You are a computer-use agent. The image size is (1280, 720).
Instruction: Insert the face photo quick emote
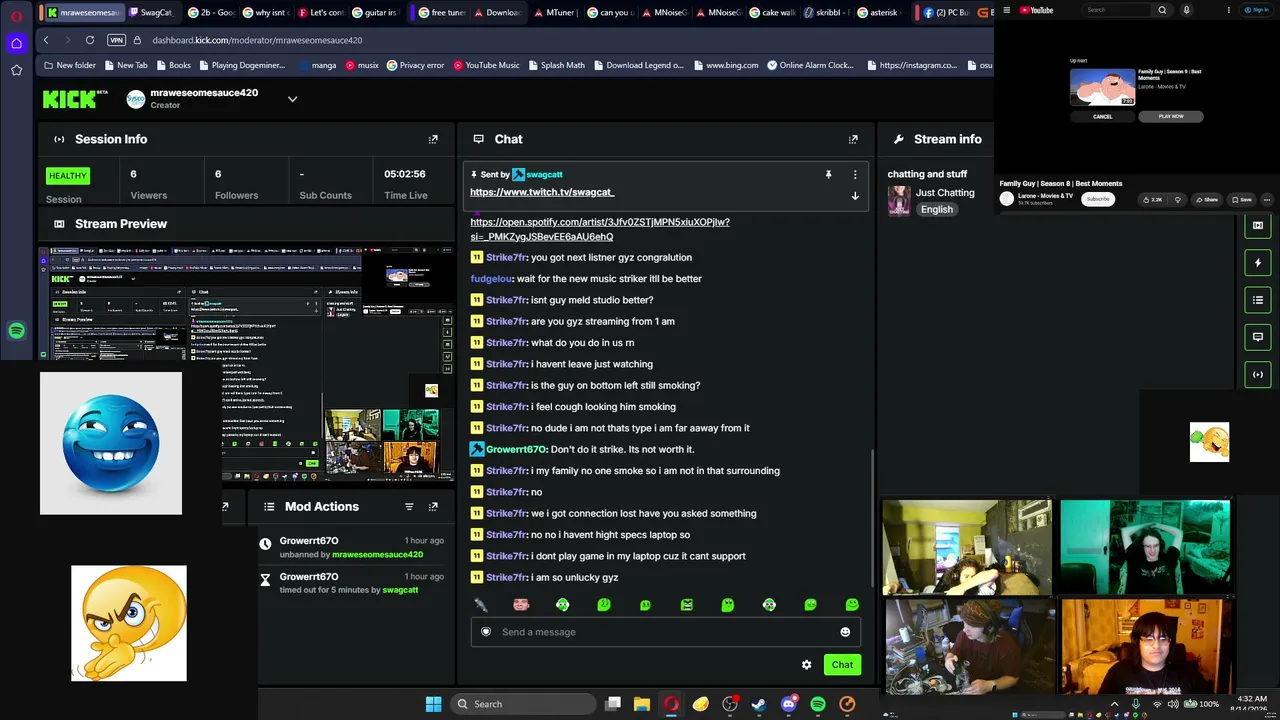(521, 605)
